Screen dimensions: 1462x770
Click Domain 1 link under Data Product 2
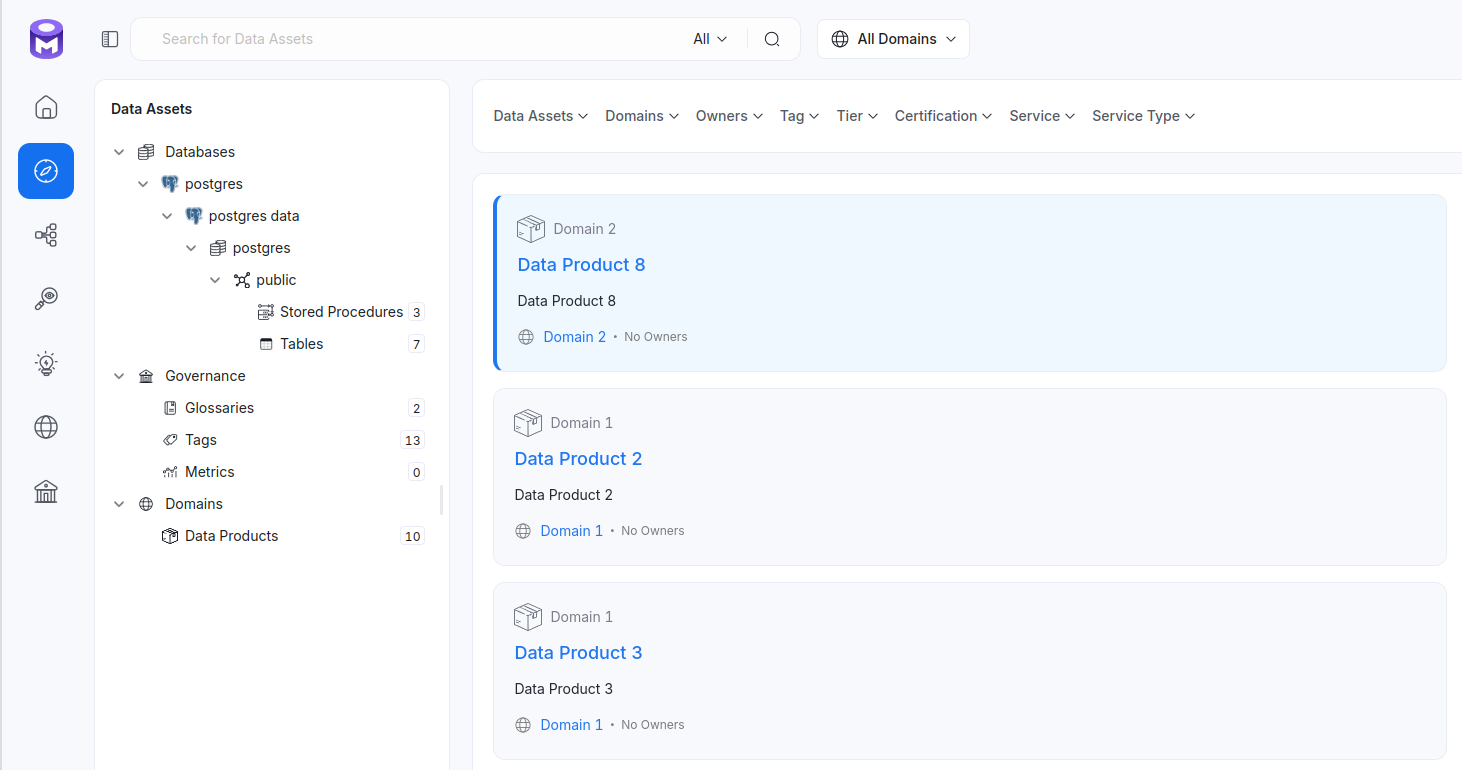click(x=571, y=531)
